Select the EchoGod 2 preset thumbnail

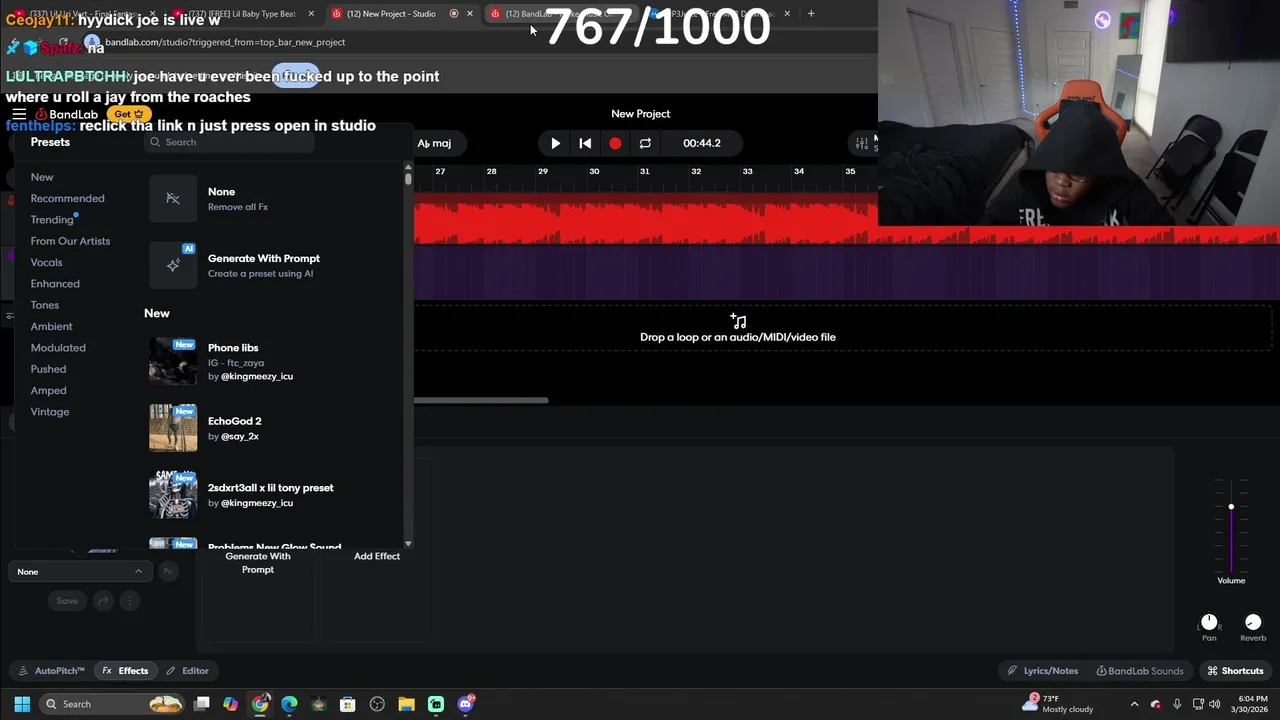pyautogui.click(x=173, y=428)
